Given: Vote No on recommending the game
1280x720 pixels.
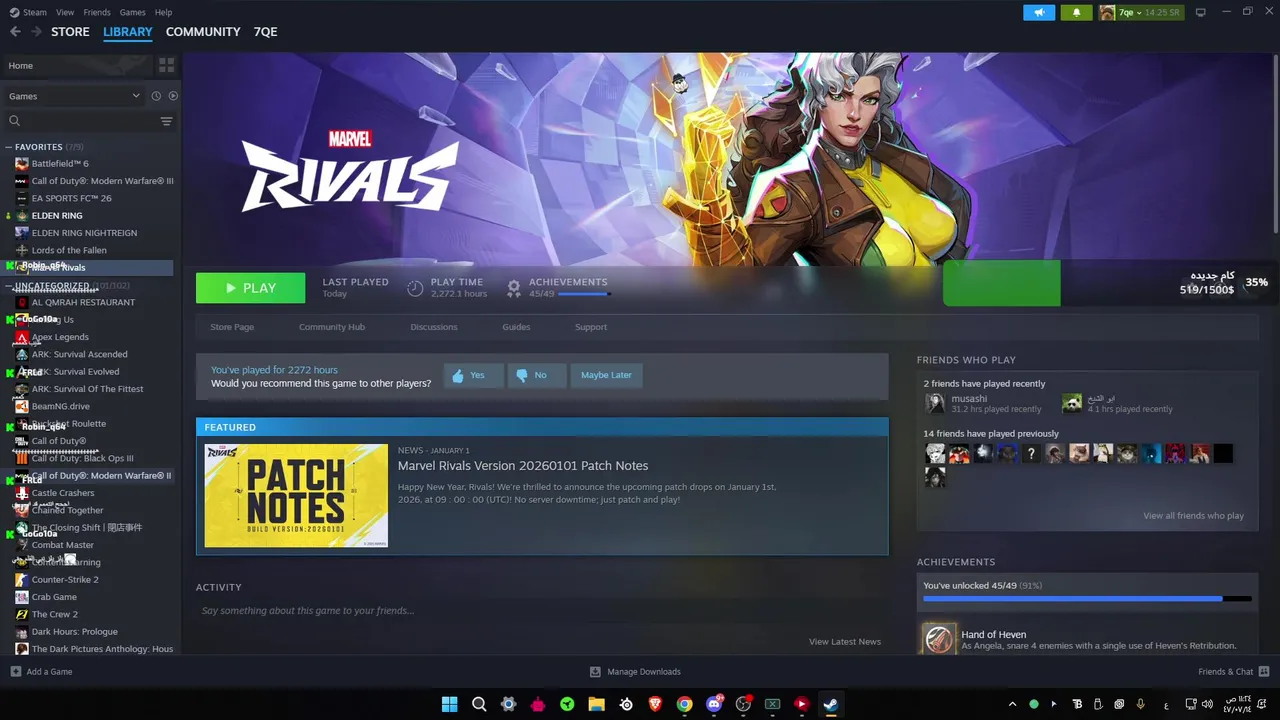Looking at the screenshot, I should (536, 375).
